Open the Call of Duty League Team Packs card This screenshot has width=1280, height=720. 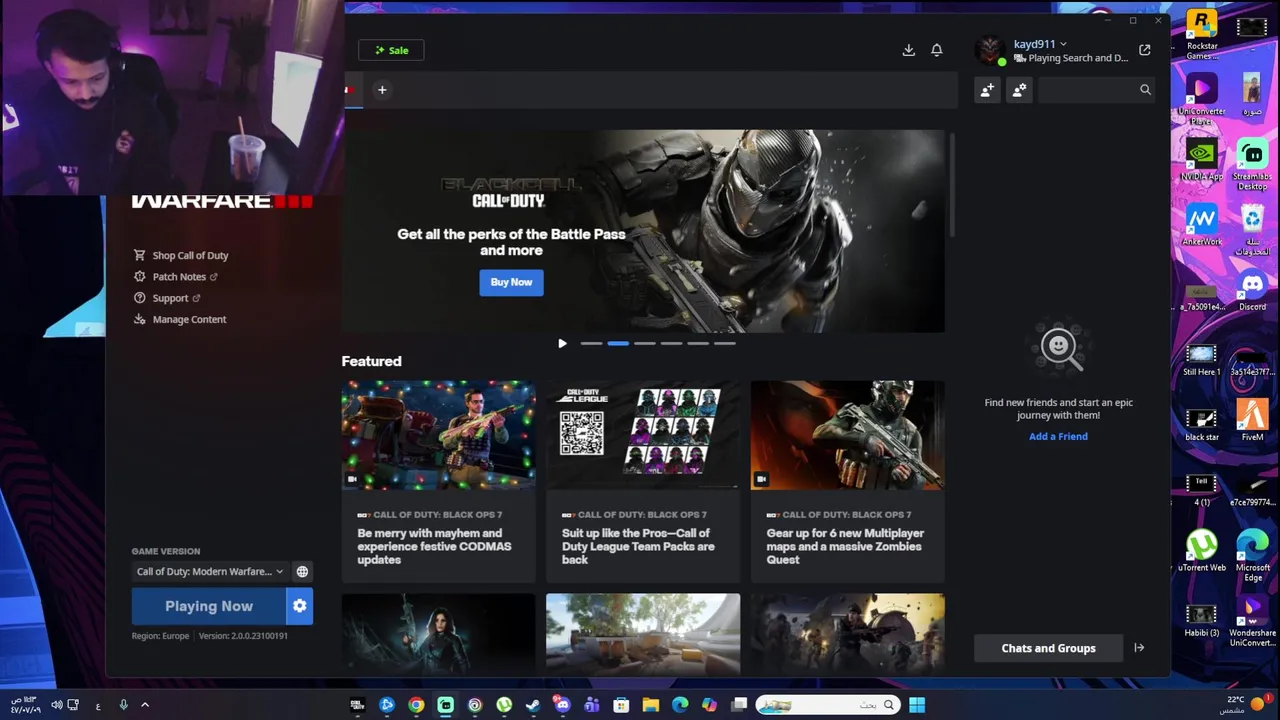643,480
